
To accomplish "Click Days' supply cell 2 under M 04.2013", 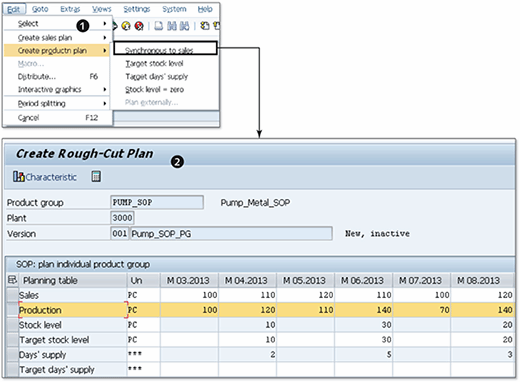I will pyautogui.click(x=247, y=355).
